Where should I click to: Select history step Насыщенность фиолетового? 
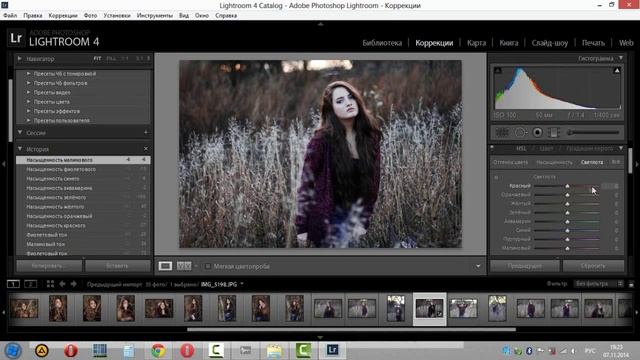click(83, 169)
